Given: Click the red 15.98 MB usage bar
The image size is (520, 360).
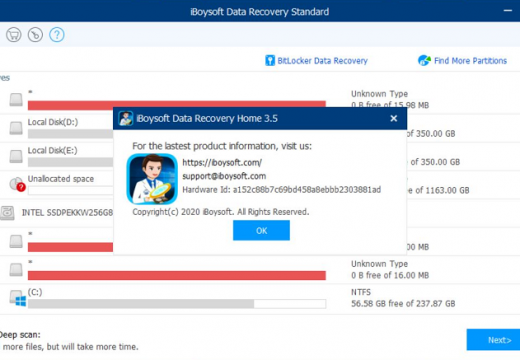Looking at the screenshot, I should tap(177, 104).
